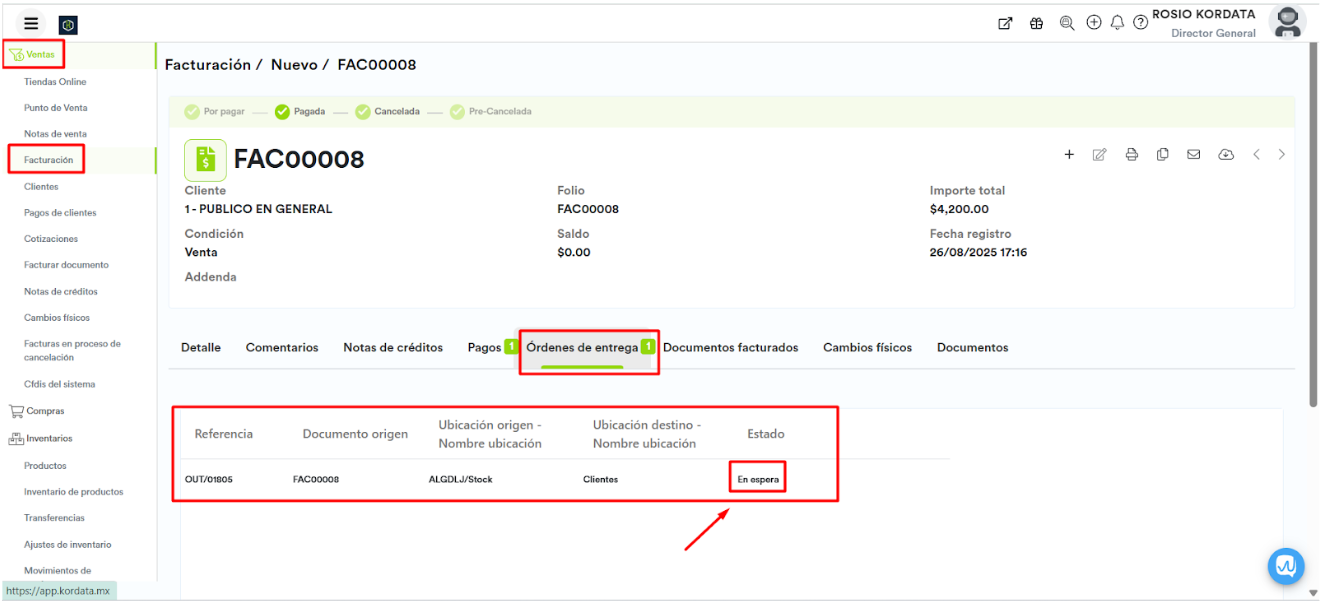Screen dimensions: 1328x606
Task: Expand the Compras sidebar section
Action: point(45,411)
